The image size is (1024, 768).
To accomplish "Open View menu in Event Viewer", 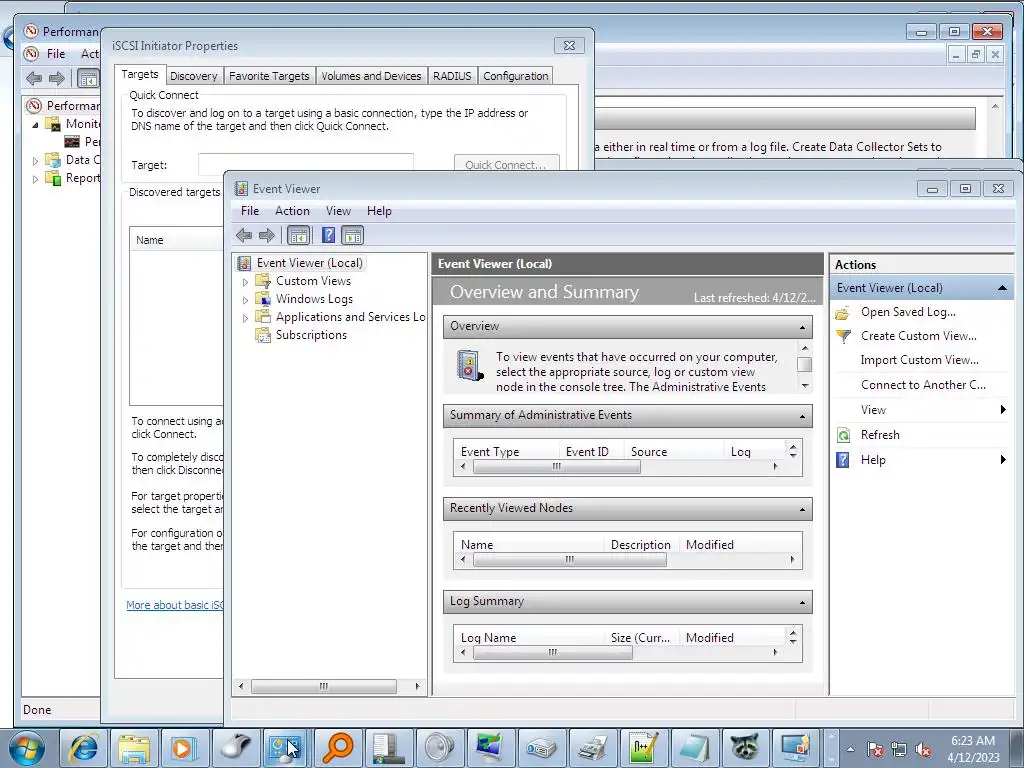I will (x=338, y=211).
